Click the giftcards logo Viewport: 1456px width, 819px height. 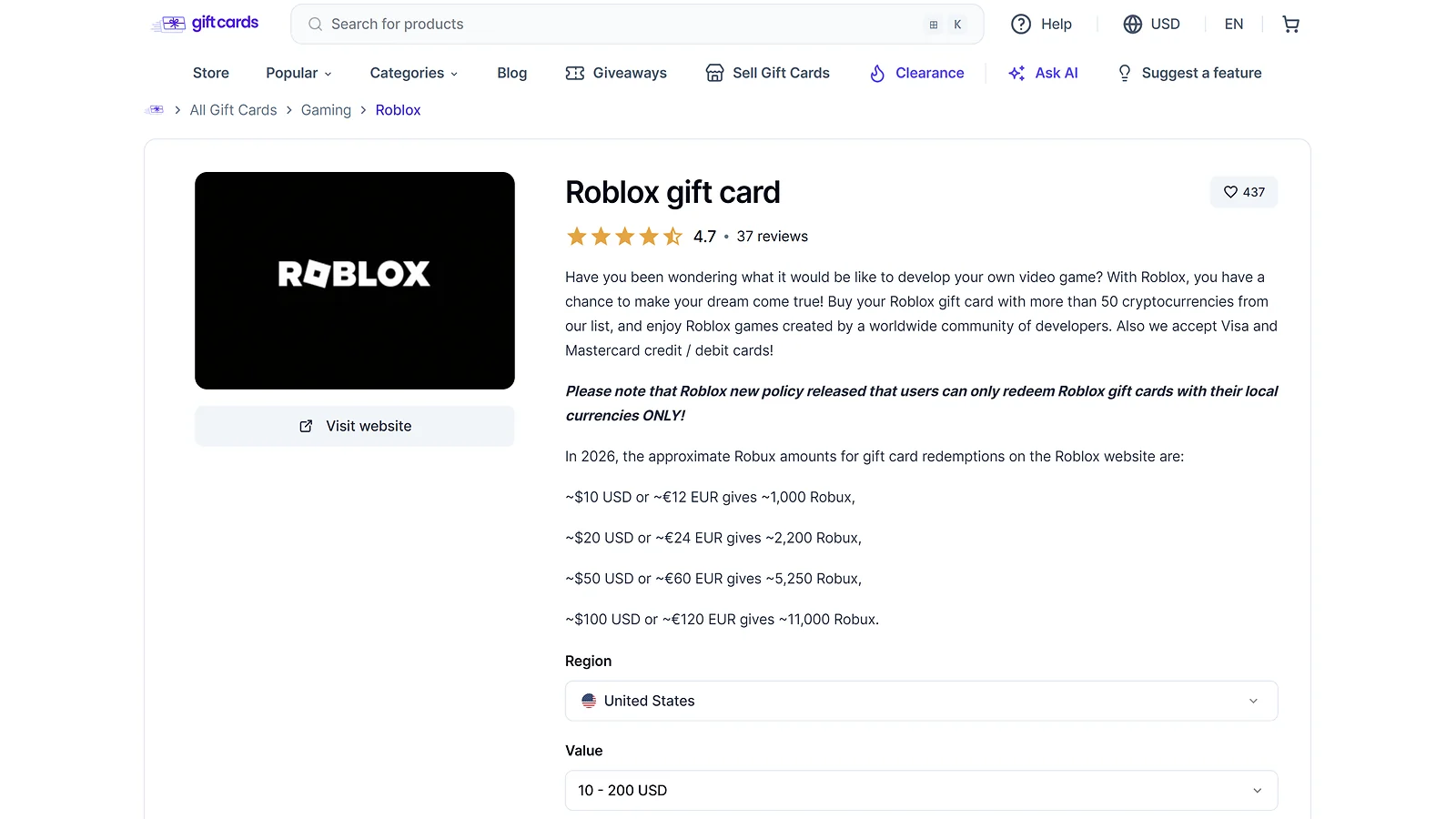pyautogui.click(x=205, y=24)
